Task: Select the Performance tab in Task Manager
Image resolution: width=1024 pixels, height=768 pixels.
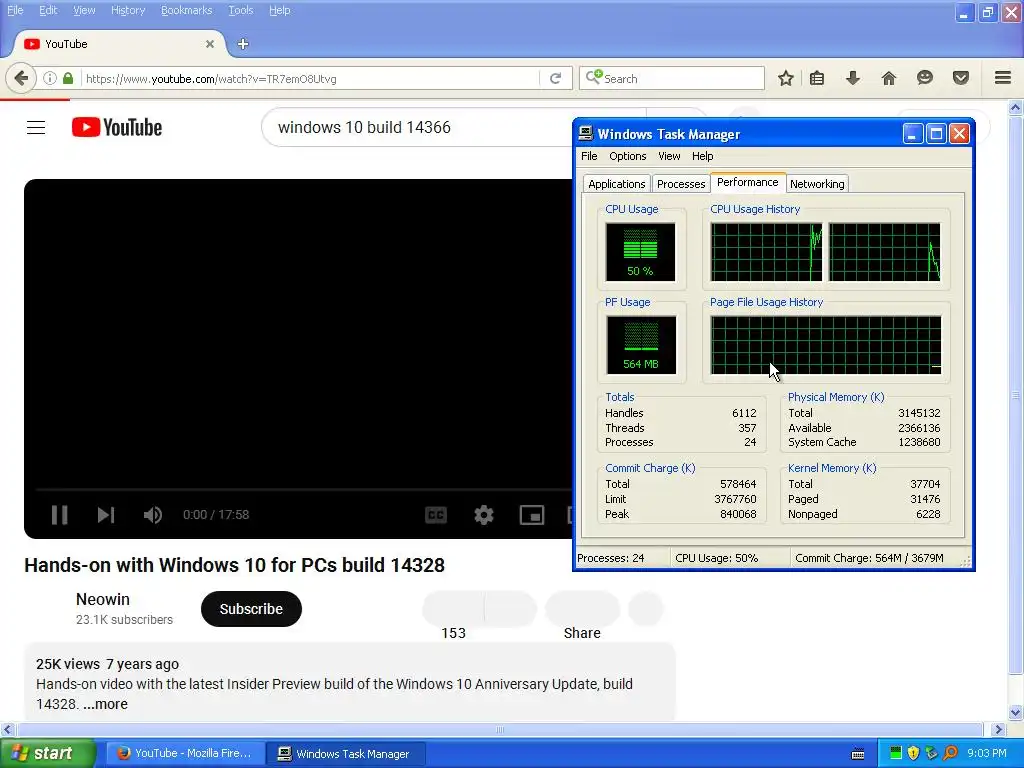Action: tap(748, 182)
